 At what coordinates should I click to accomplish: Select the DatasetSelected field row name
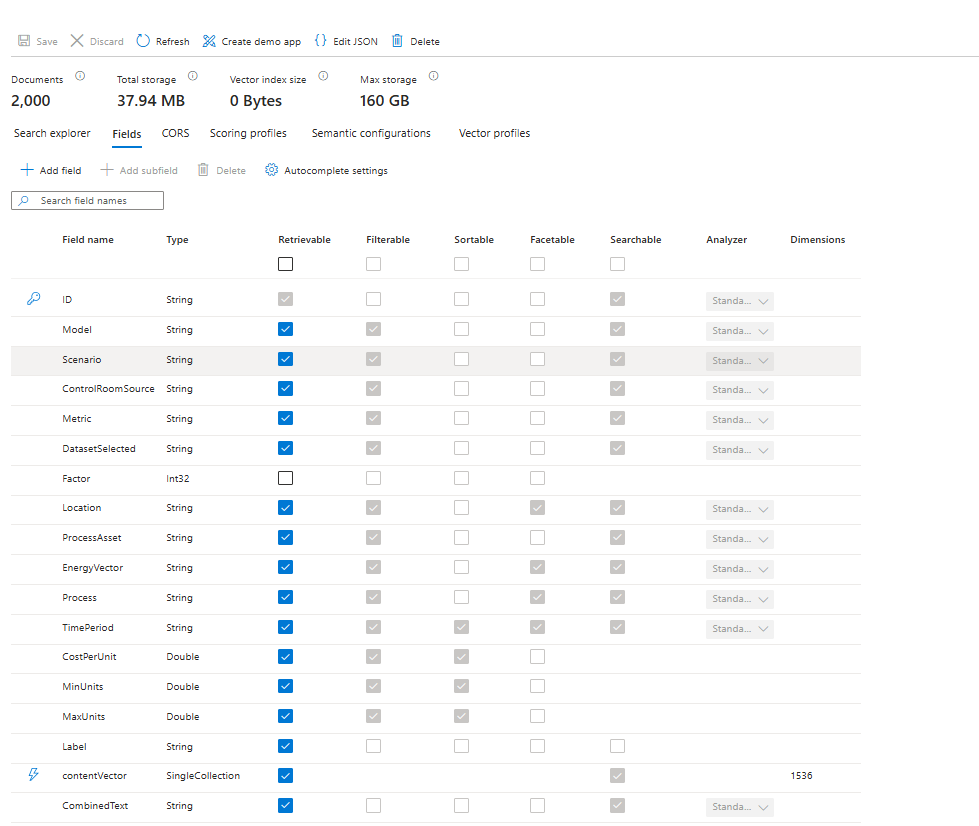click(99, 448)
